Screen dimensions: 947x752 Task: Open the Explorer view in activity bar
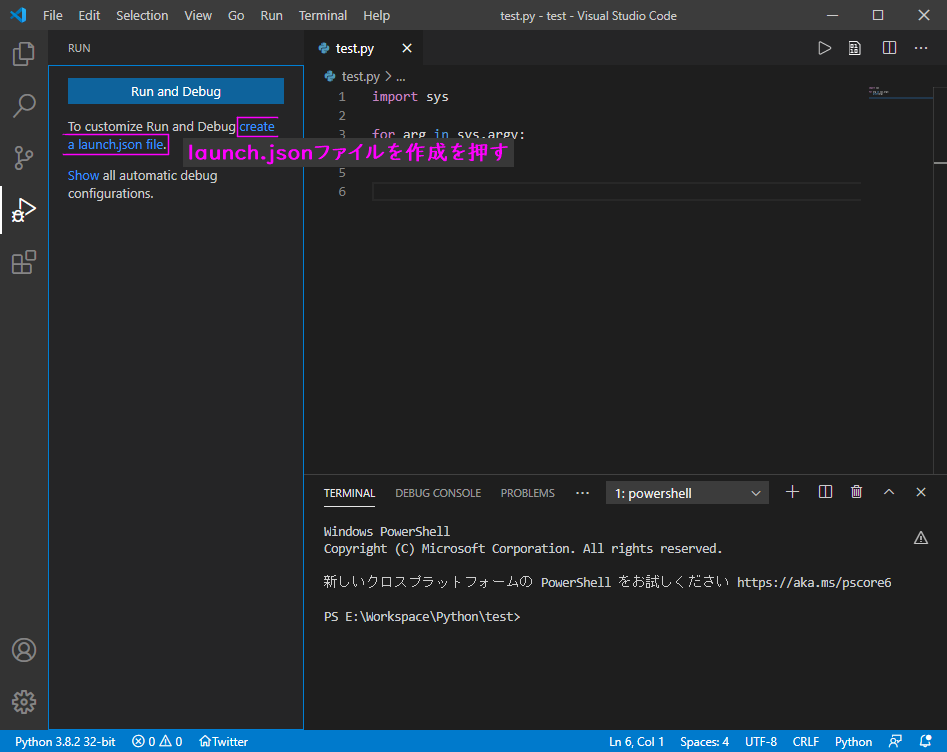click(24, 54)
